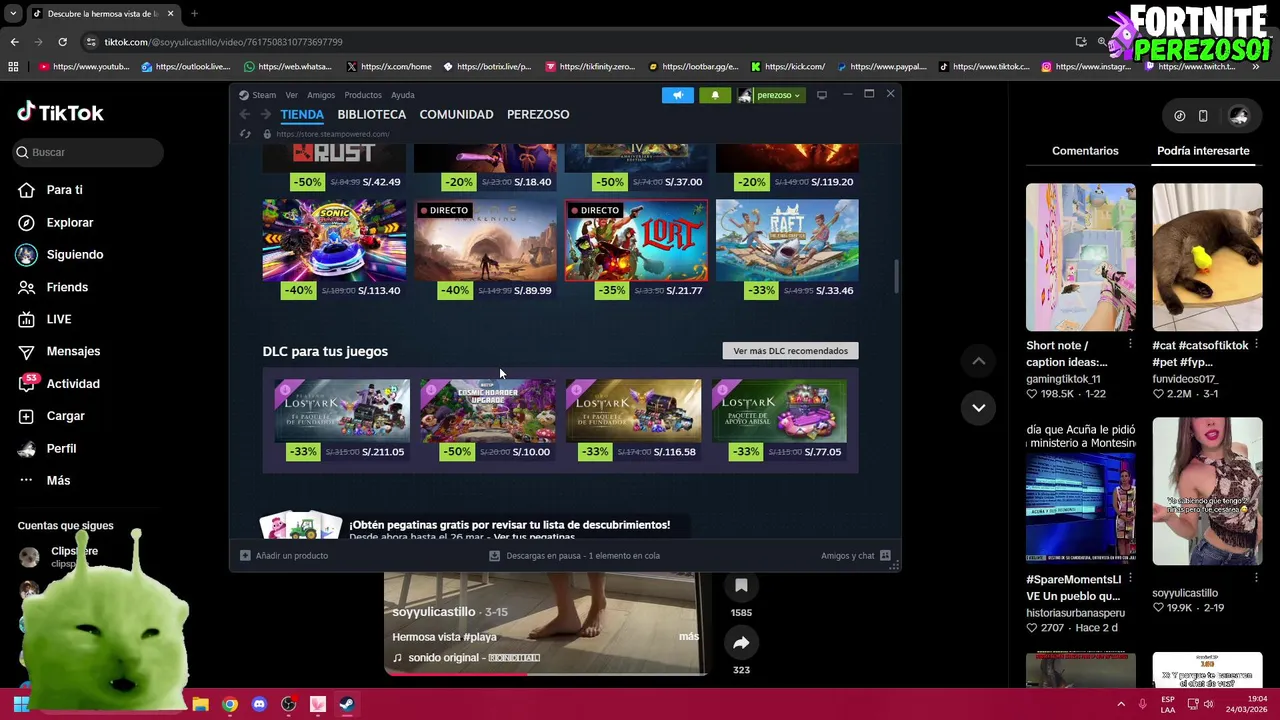The height and width of the screenshot is (720, 1280).
Task: Open the Ayuda menu in Steam
Action: (403, 95)
